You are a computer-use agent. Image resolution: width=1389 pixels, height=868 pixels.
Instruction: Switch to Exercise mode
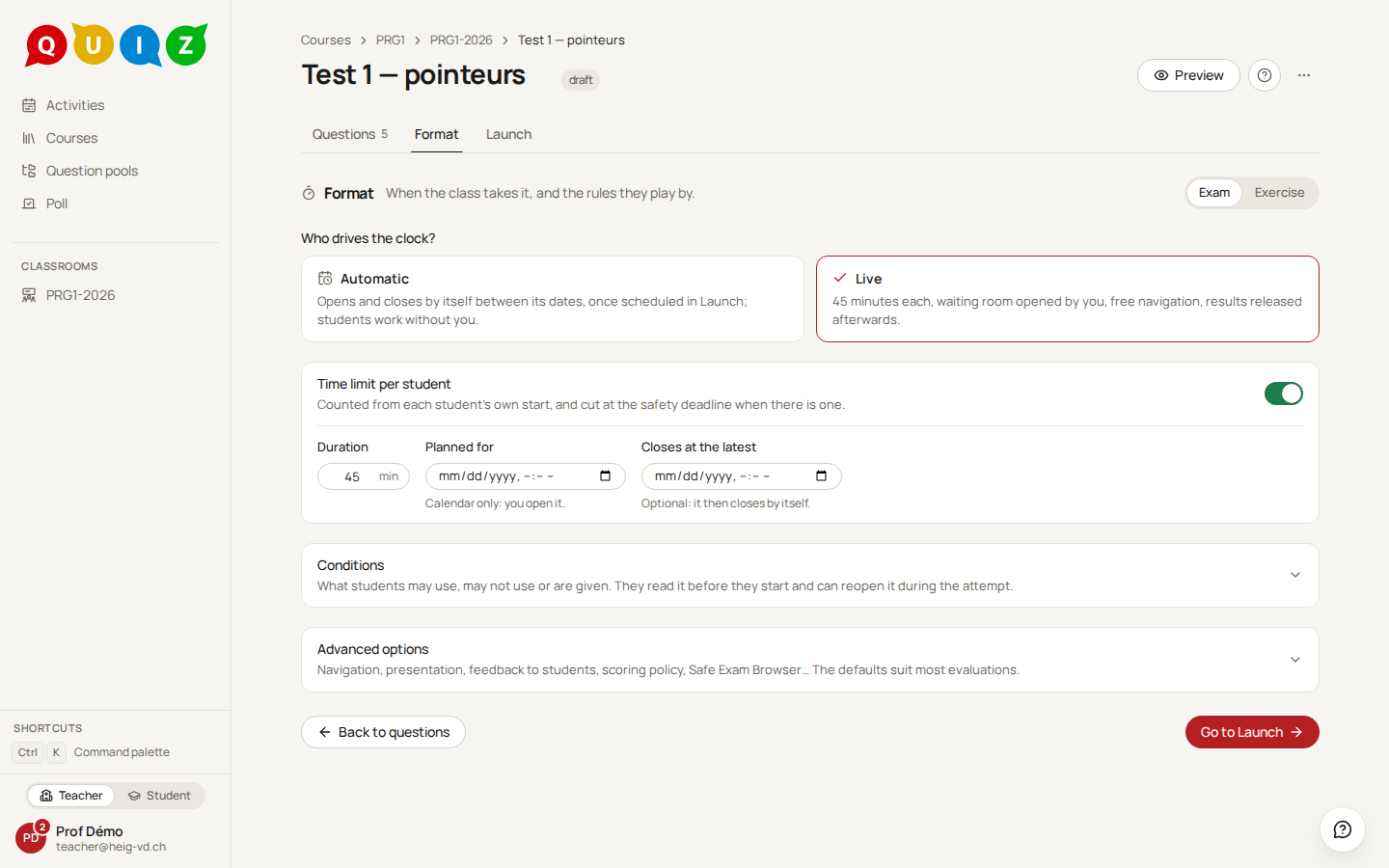pyautogui.click(x=1279, y=193)
